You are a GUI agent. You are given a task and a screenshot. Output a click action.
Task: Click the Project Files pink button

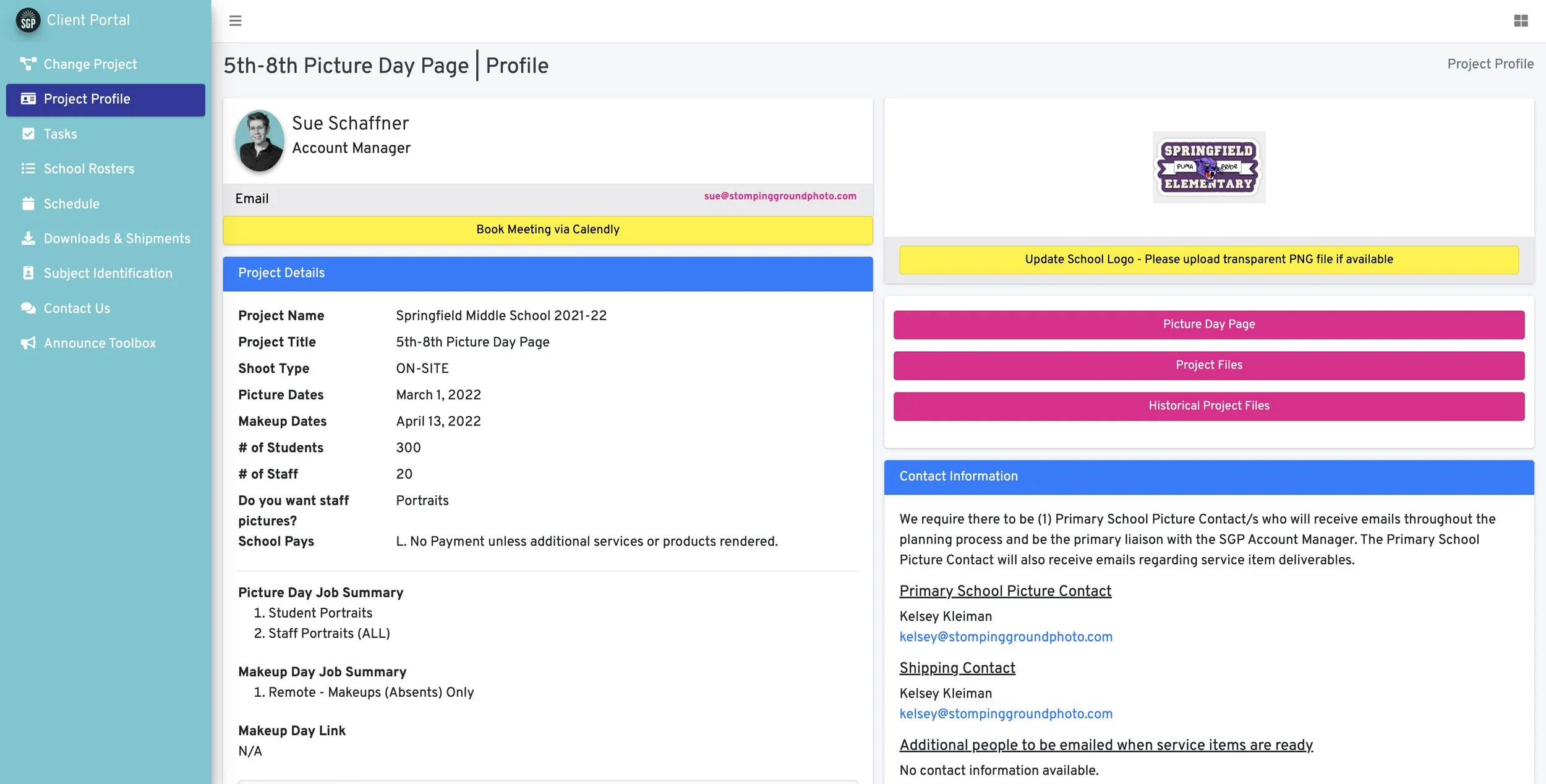click(1208, 365)
